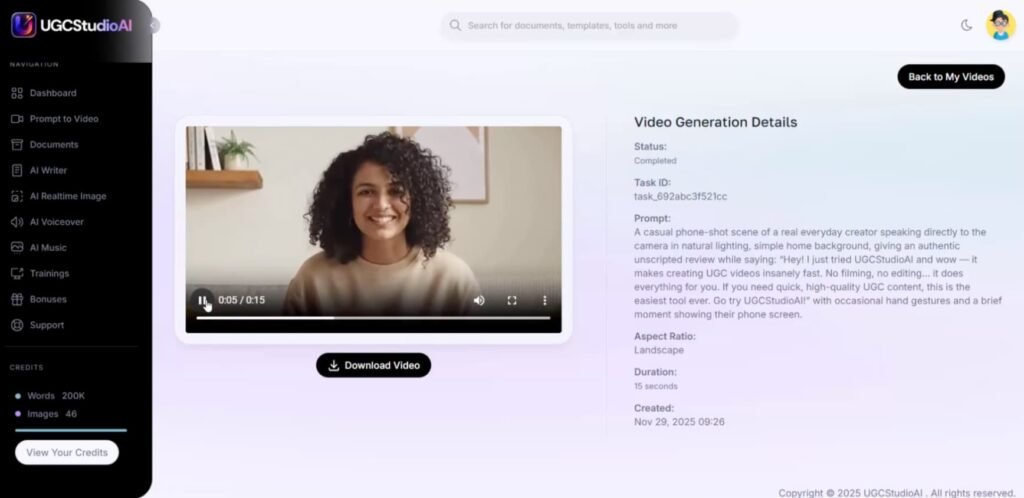Viewport: 1024px width, 498px height.
Task: Open video player more options menu
Action: click(545, 300)
